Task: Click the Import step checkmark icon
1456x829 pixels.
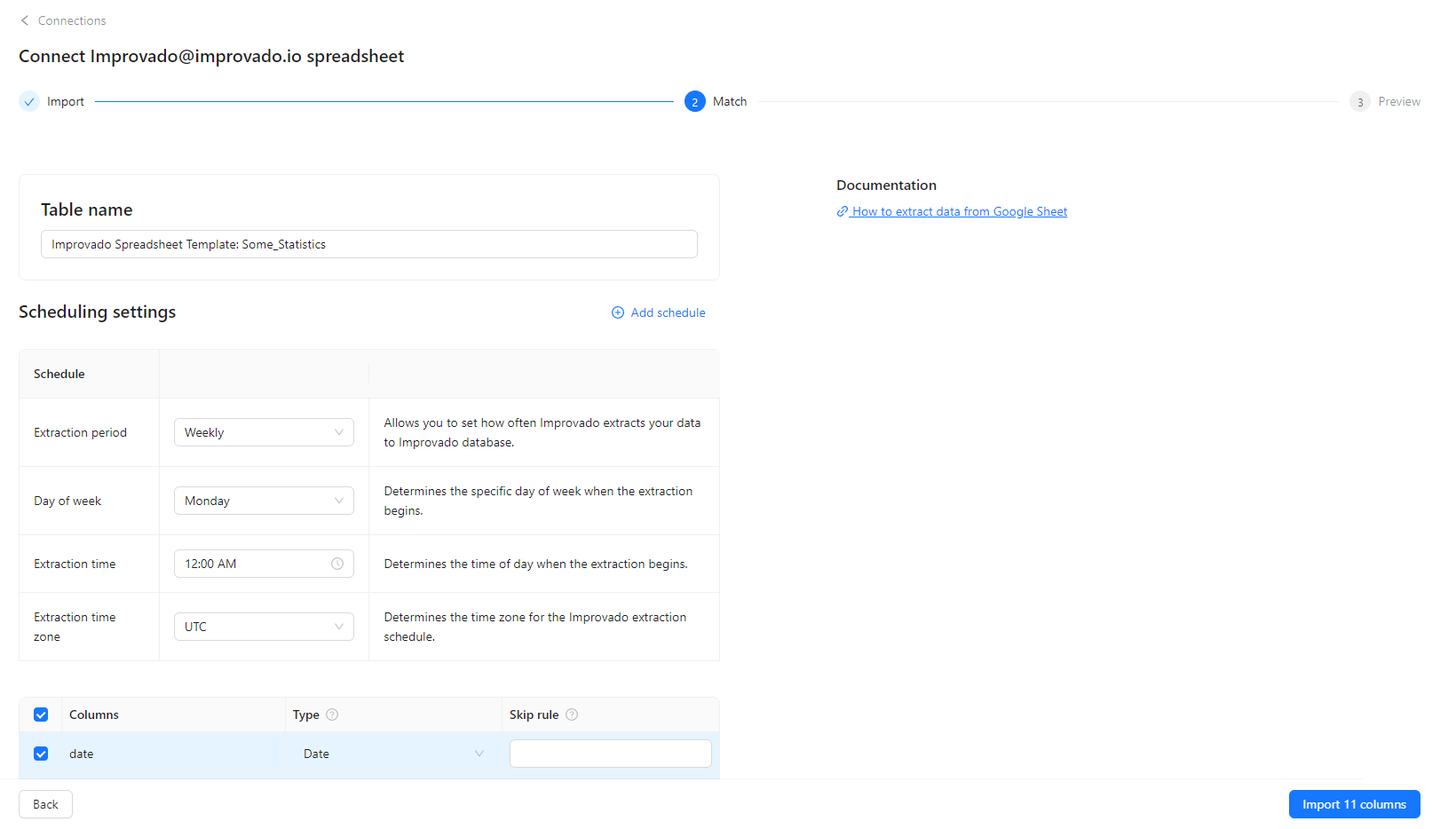Action: (29, 101)
